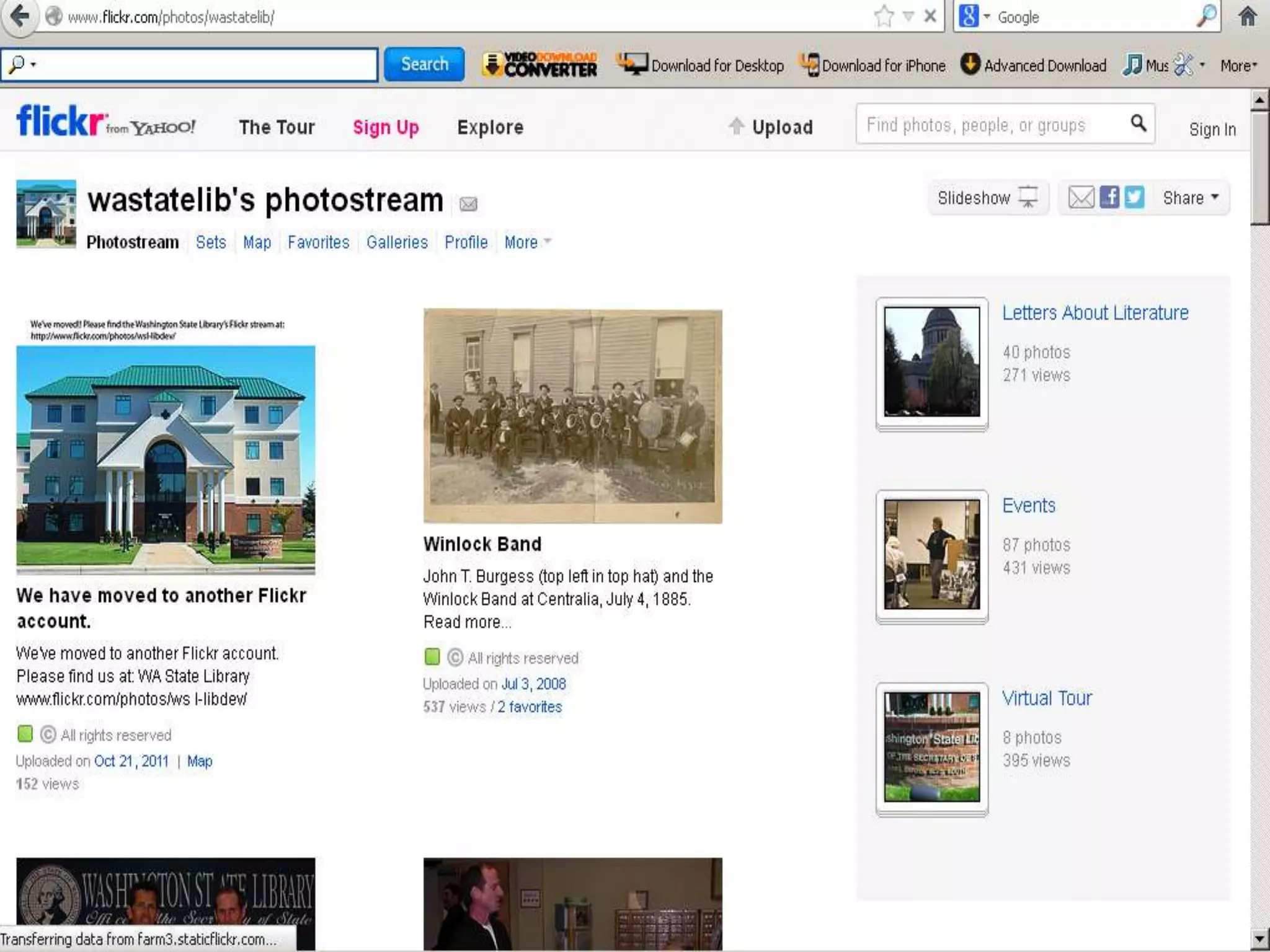Send FlickrMail via envelope beside title
Screen dimensions: 1270x952
(468, 204)
